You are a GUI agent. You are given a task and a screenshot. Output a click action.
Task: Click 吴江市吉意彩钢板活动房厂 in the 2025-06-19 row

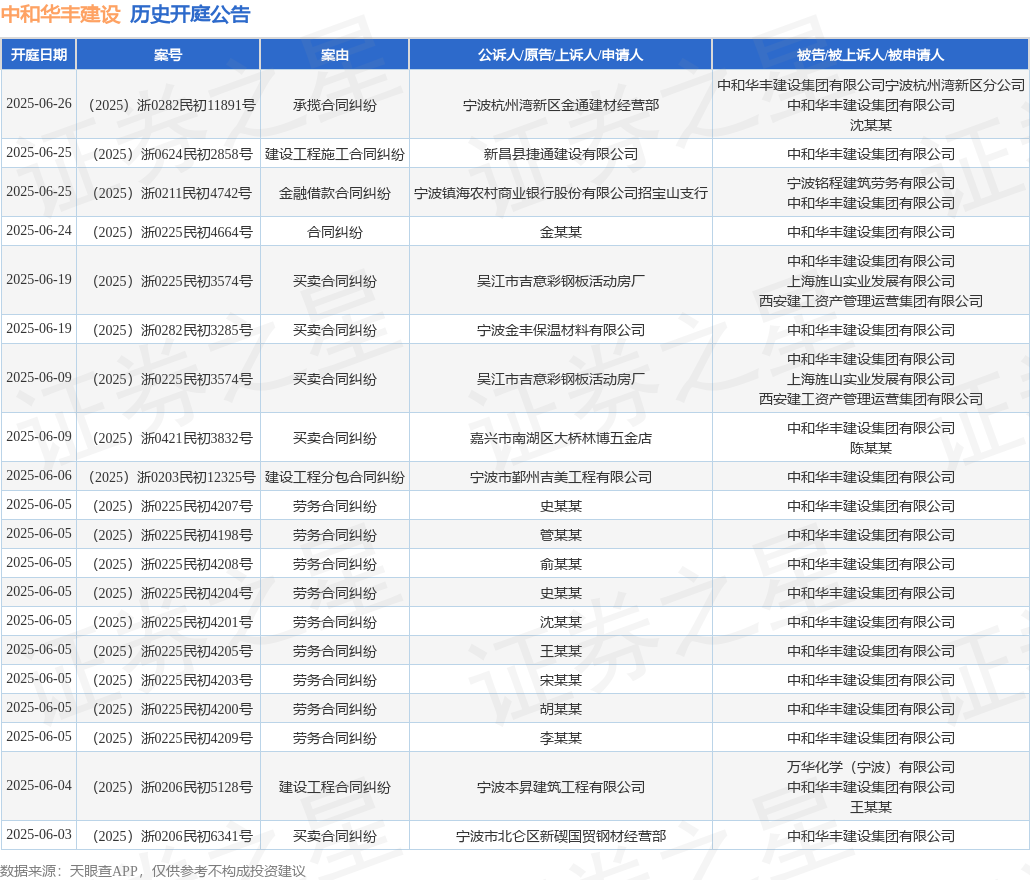pyautogui.click(x=560, y=281)
